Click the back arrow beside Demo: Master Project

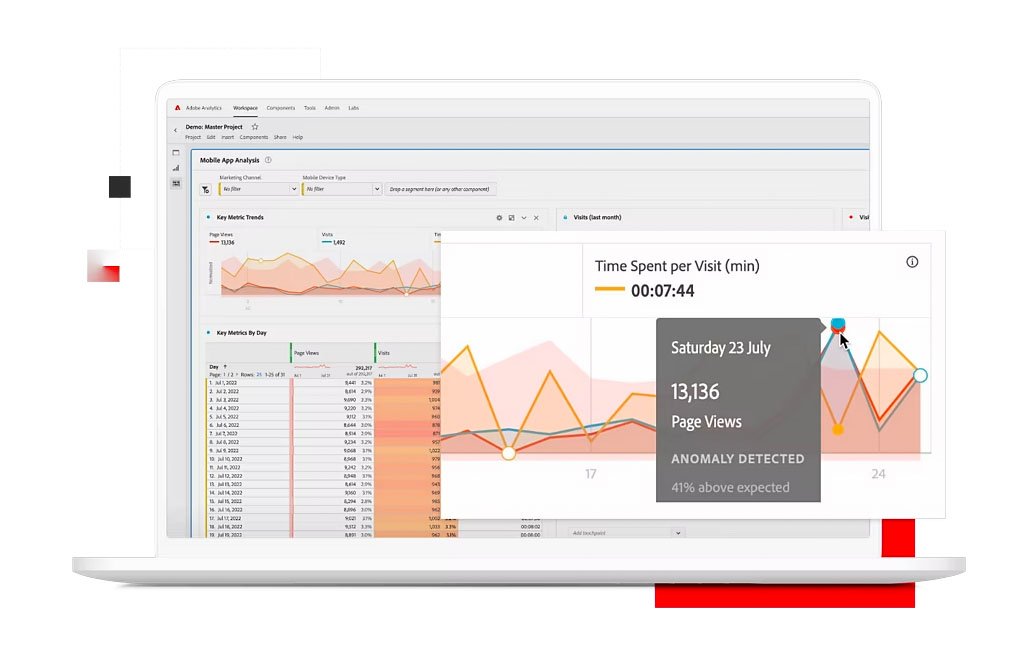point(175,129)
